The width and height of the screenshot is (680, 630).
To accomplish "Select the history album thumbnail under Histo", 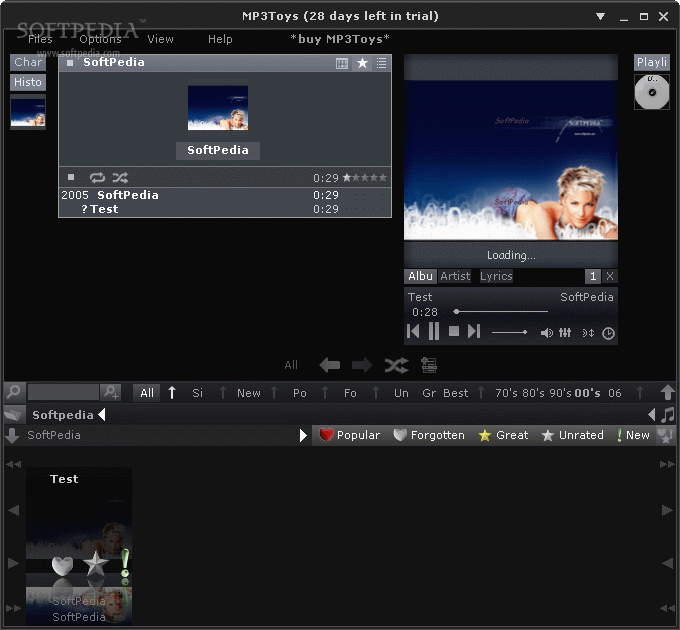I will click(x=28, y=112).
